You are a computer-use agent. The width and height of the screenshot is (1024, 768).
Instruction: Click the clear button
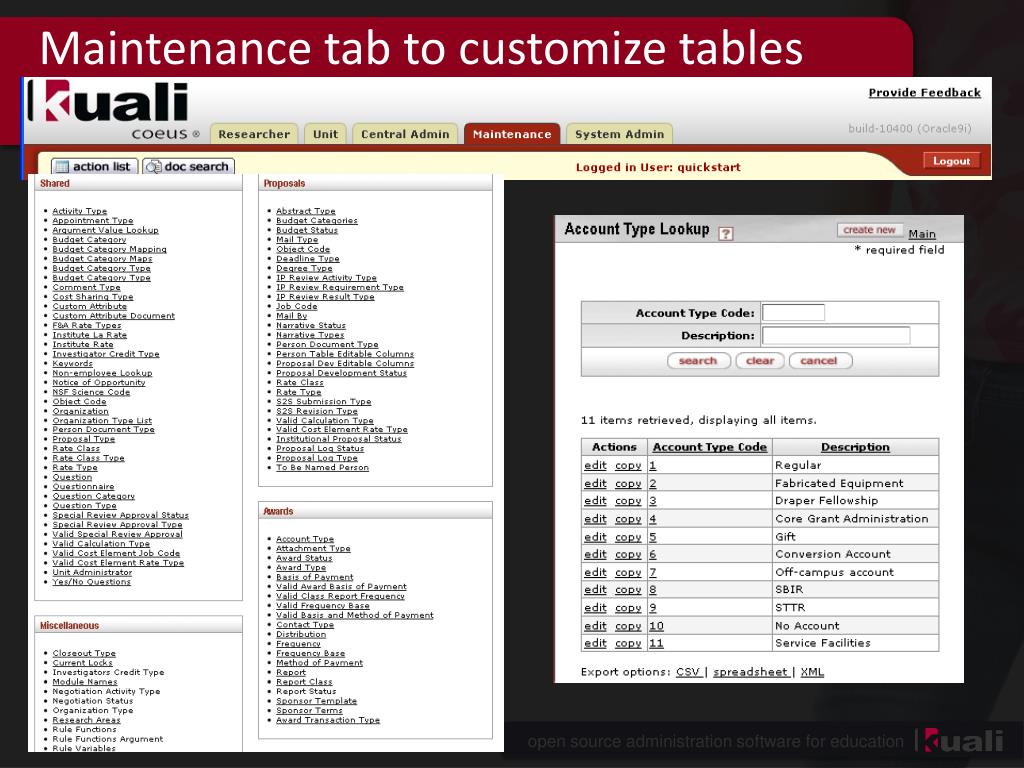click(x=760, y=360)
